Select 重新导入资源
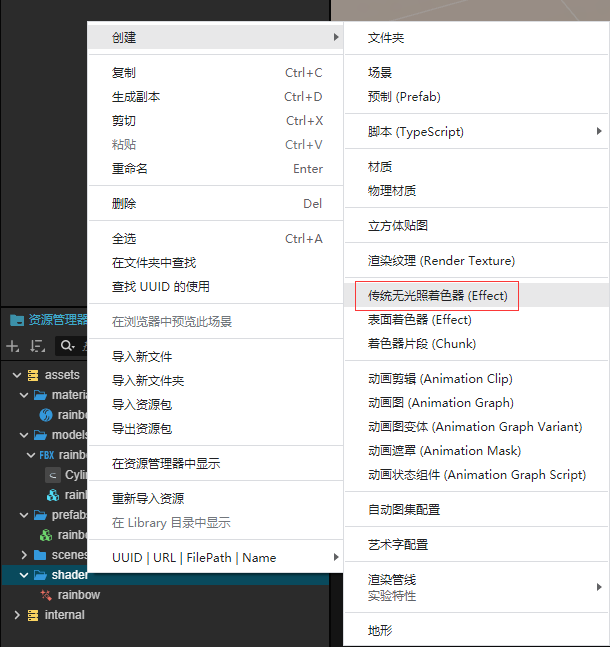Image resolution: width=610 pixels, height=647 pixels. [215, 499]
